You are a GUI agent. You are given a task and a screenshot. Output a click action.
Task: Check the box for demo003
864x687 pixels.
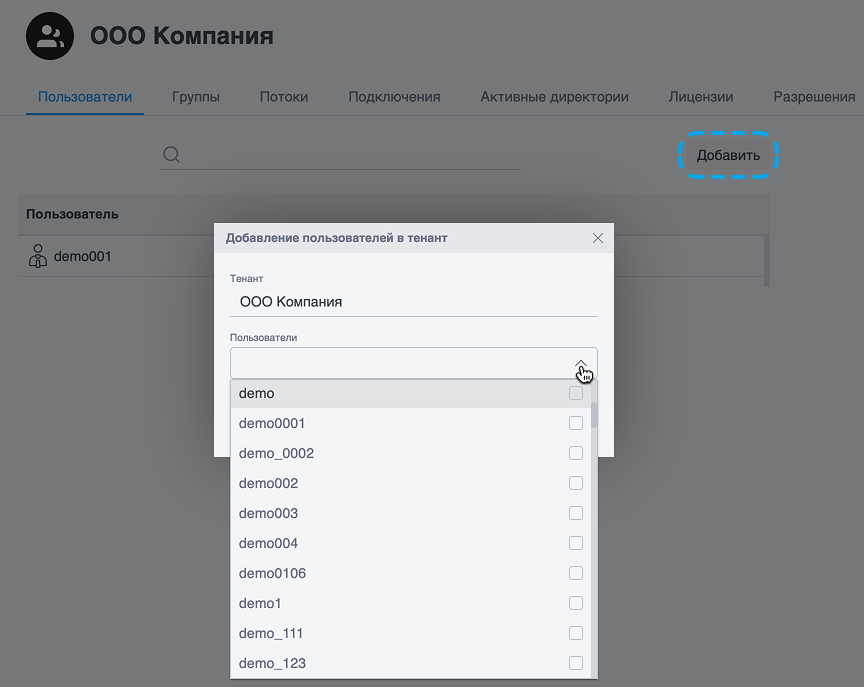[576, 513]
